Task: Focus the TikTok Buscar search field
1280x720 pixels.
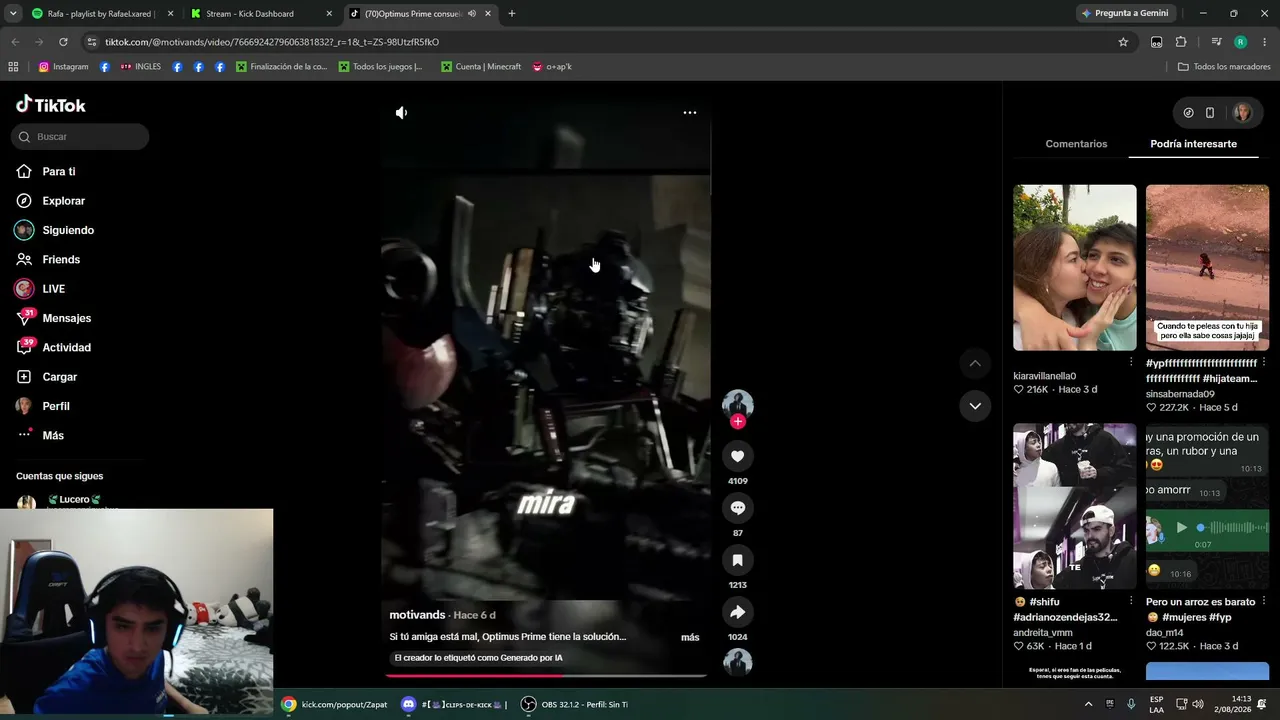Action: tap(80, 137)
